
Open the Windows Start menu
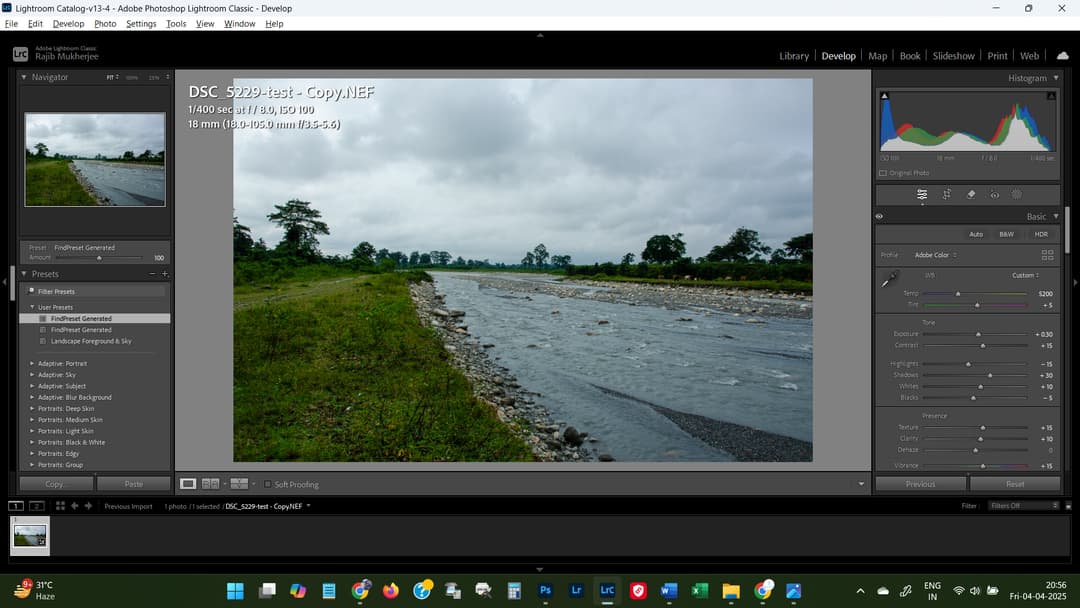click(236, 590)
